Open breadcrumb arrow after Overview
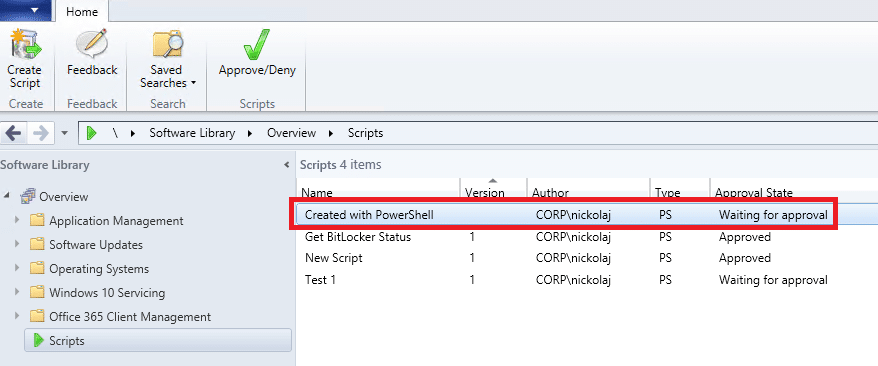 tap(331, 134)
